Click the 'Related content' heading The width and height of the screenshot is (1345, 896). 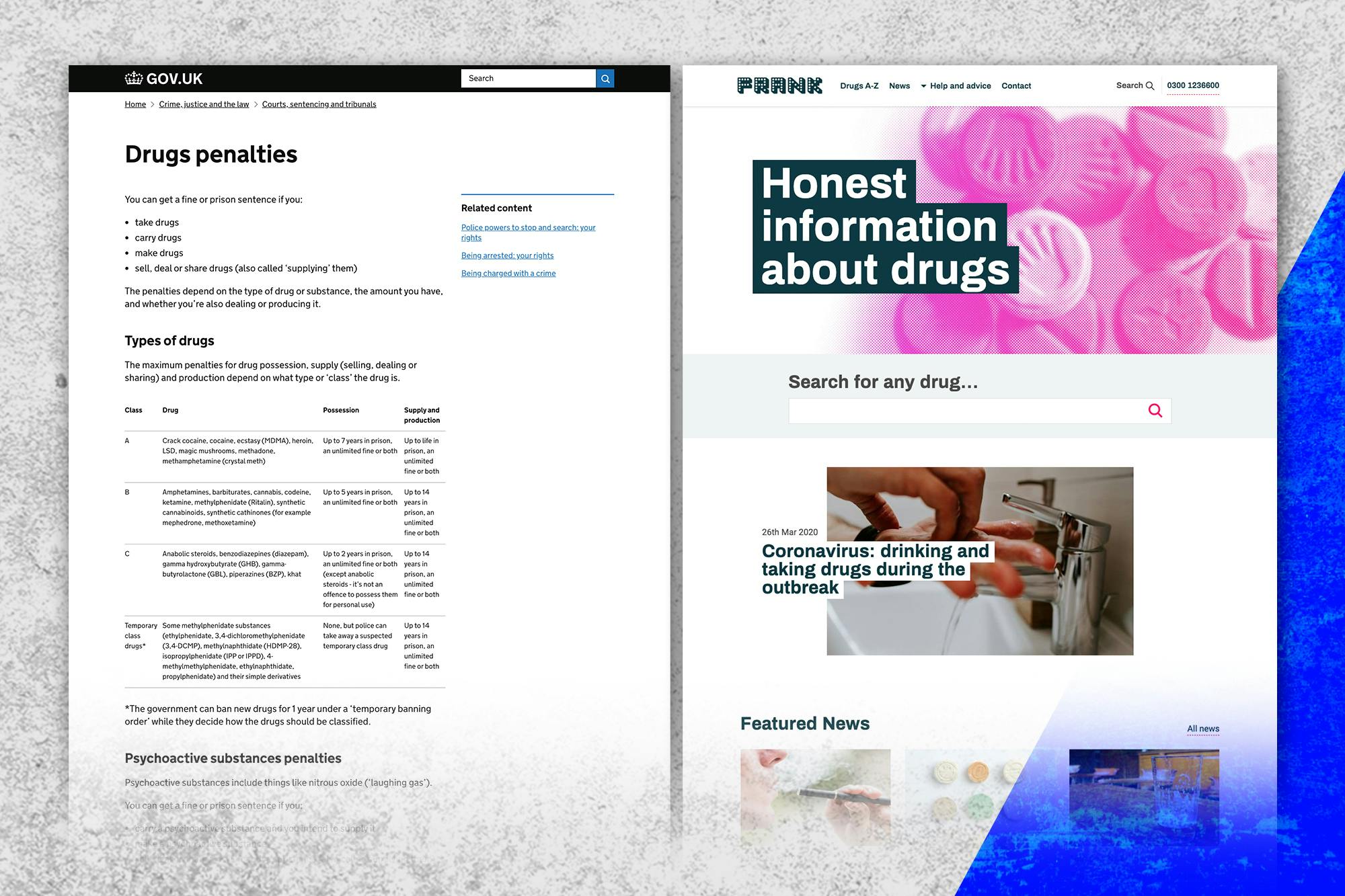pos(496,208)
